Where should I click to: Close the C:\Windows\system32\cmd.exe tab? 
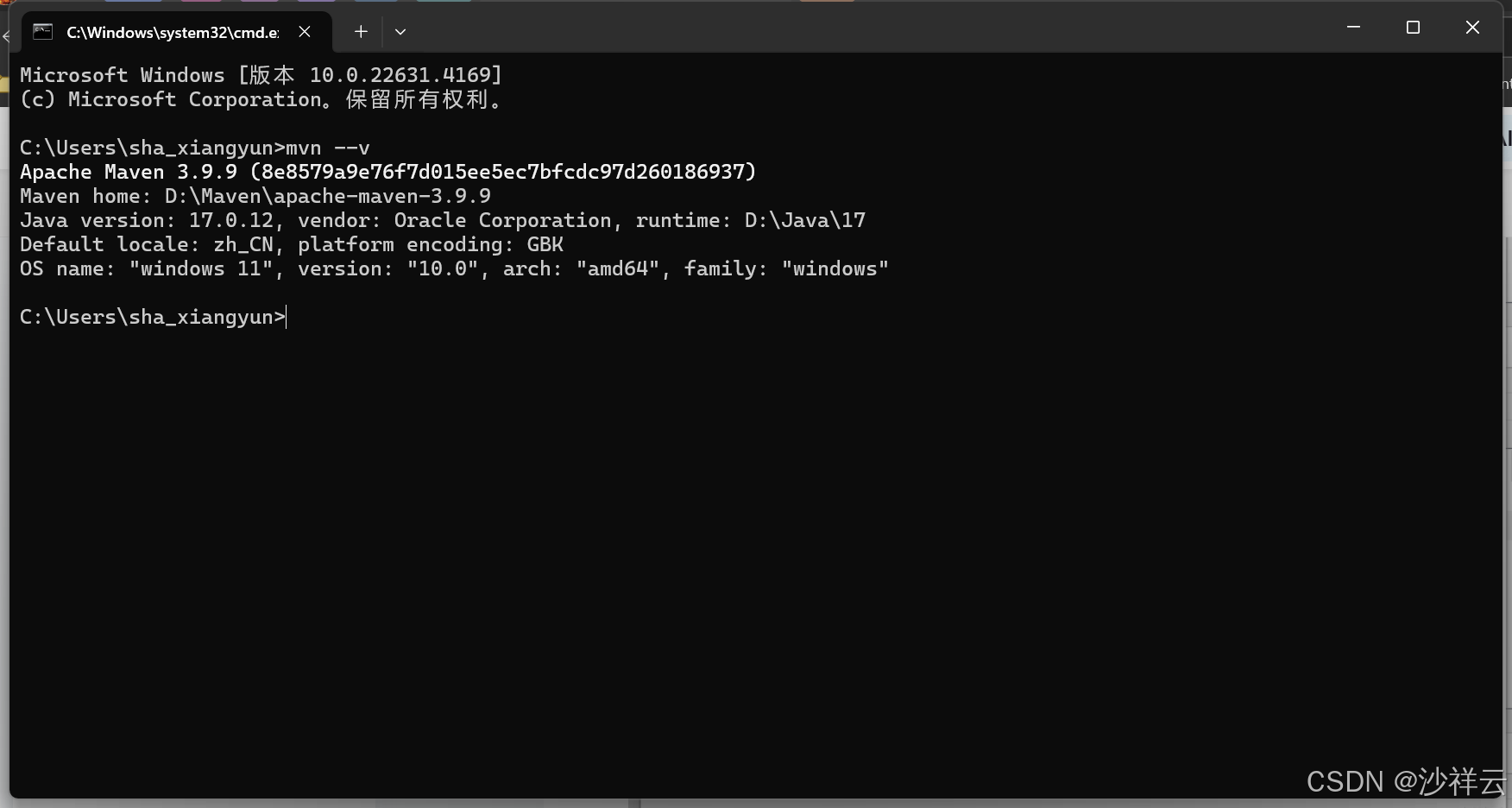click(305, 32)
